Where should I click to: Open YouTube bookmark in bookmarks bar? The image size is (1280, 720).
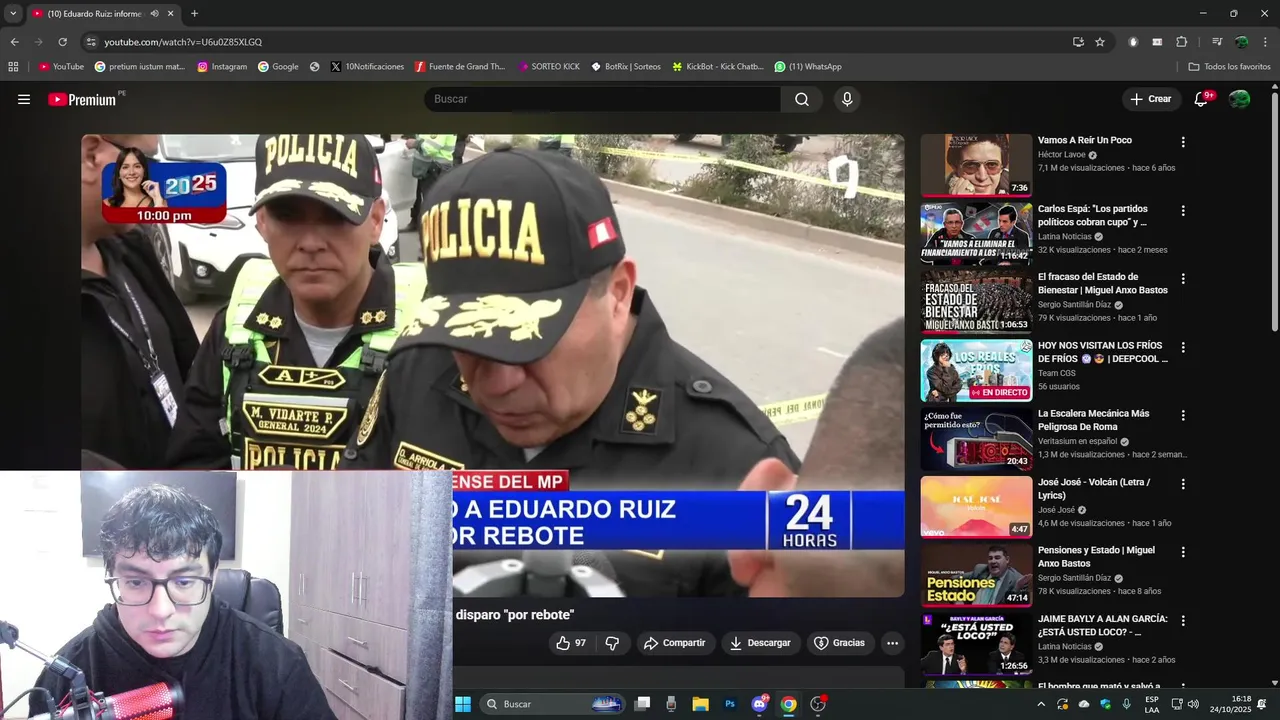[61, 67]
